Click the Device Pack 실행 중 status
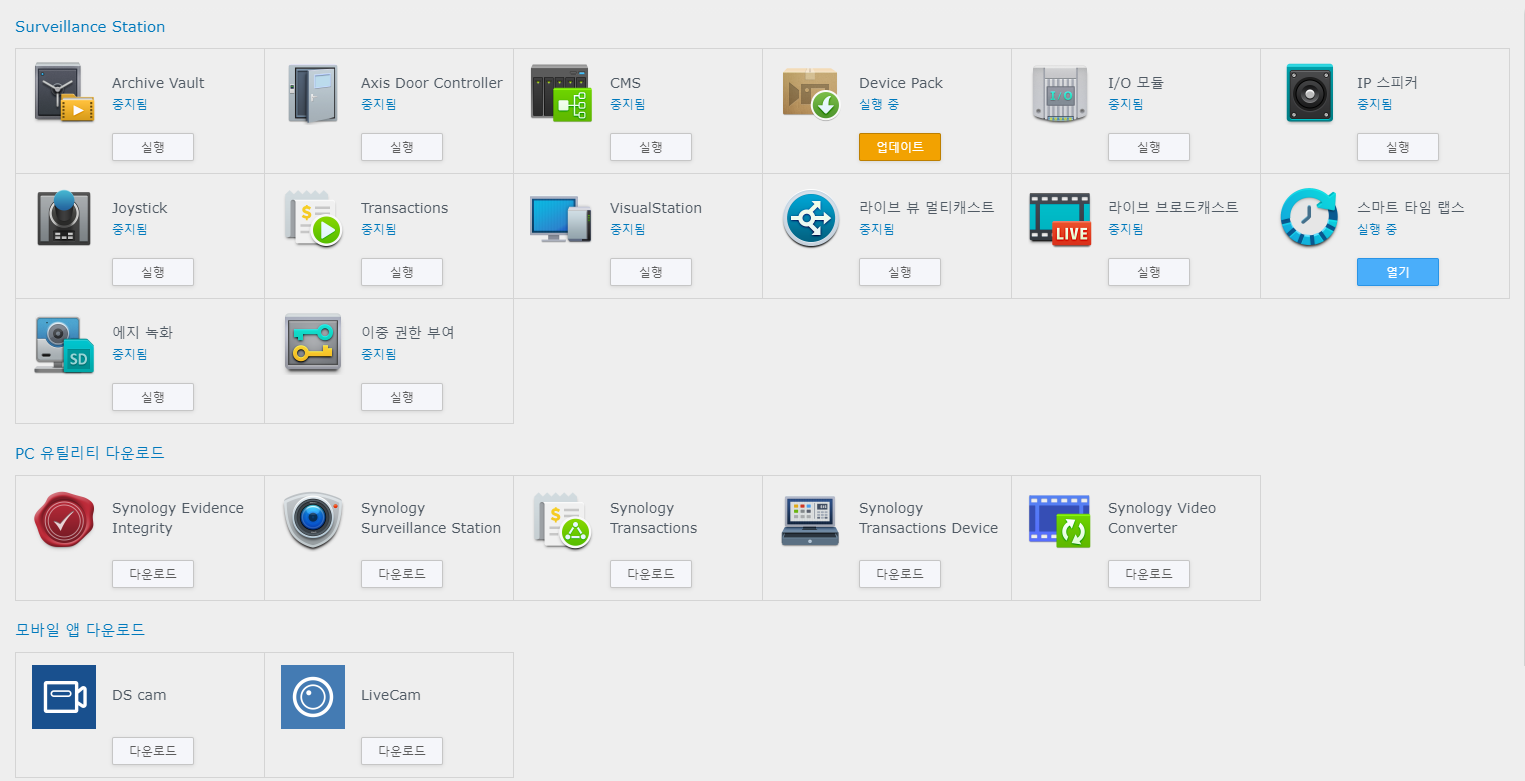 [x=879, y=104]
